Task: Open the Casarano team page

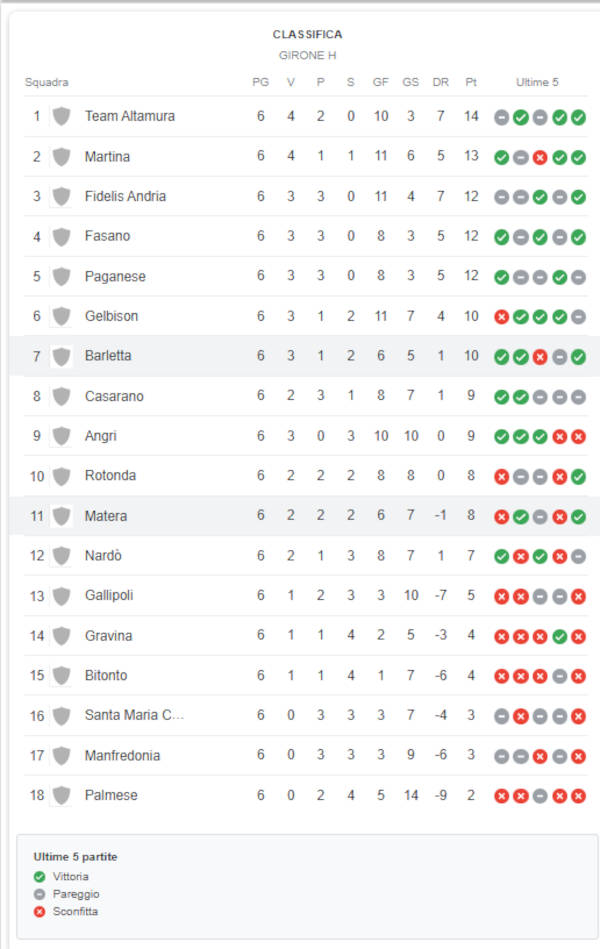Action: pos(114,396)
